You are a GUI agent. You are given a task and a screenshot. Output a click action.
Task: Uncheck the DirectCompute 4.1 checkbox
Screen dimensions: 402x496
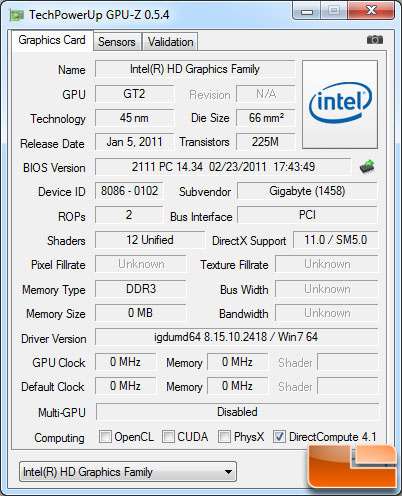[279, 436]
